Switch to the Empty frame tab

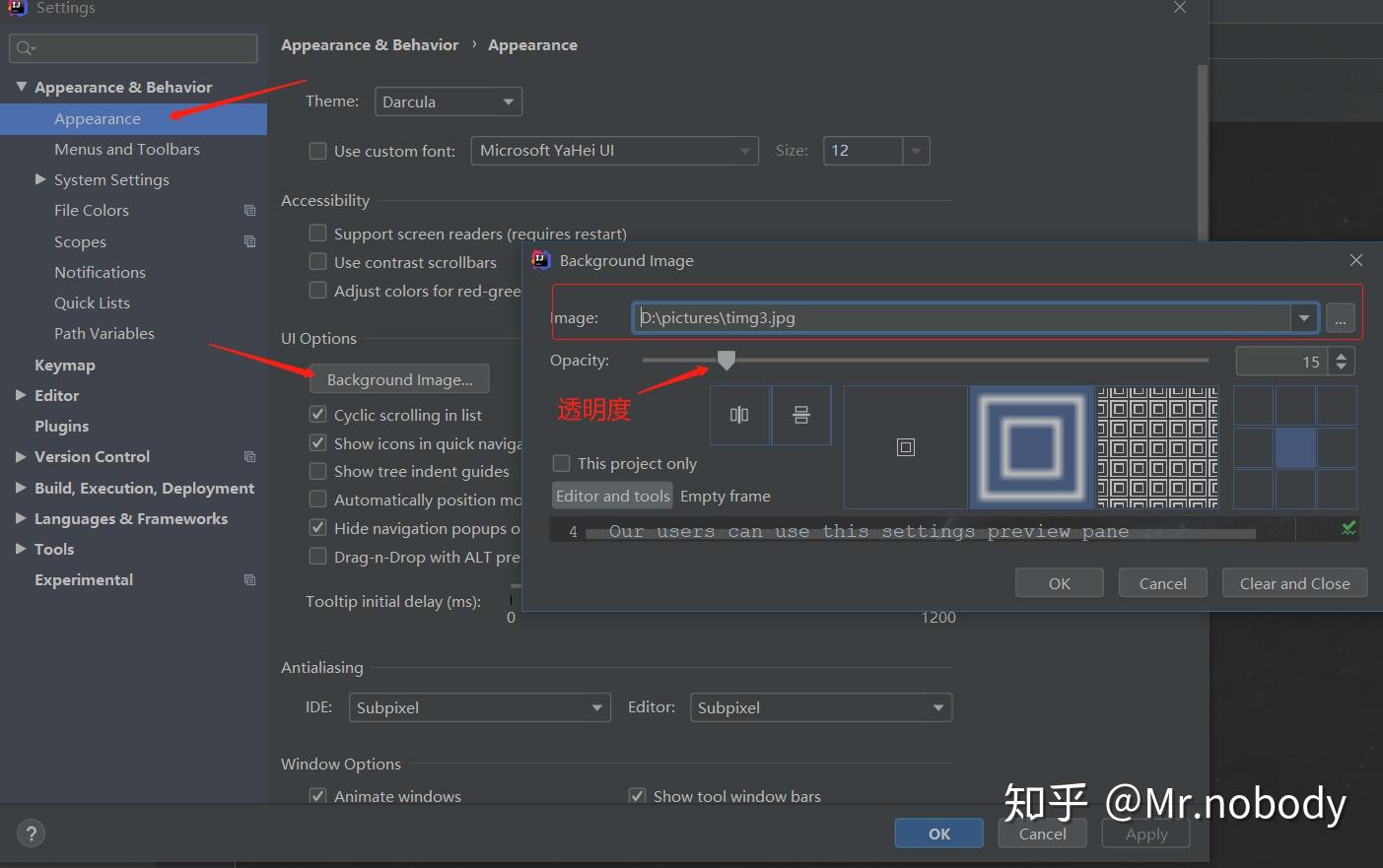725,496
